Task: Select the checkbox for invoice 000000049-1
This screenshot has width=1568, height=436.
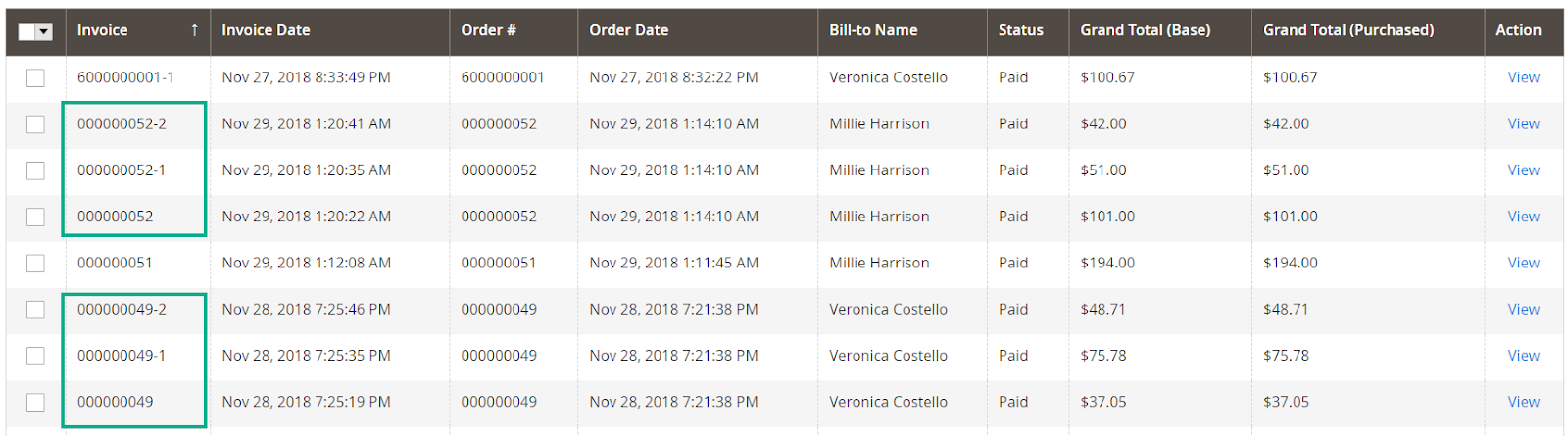Action: coord(35,356)
